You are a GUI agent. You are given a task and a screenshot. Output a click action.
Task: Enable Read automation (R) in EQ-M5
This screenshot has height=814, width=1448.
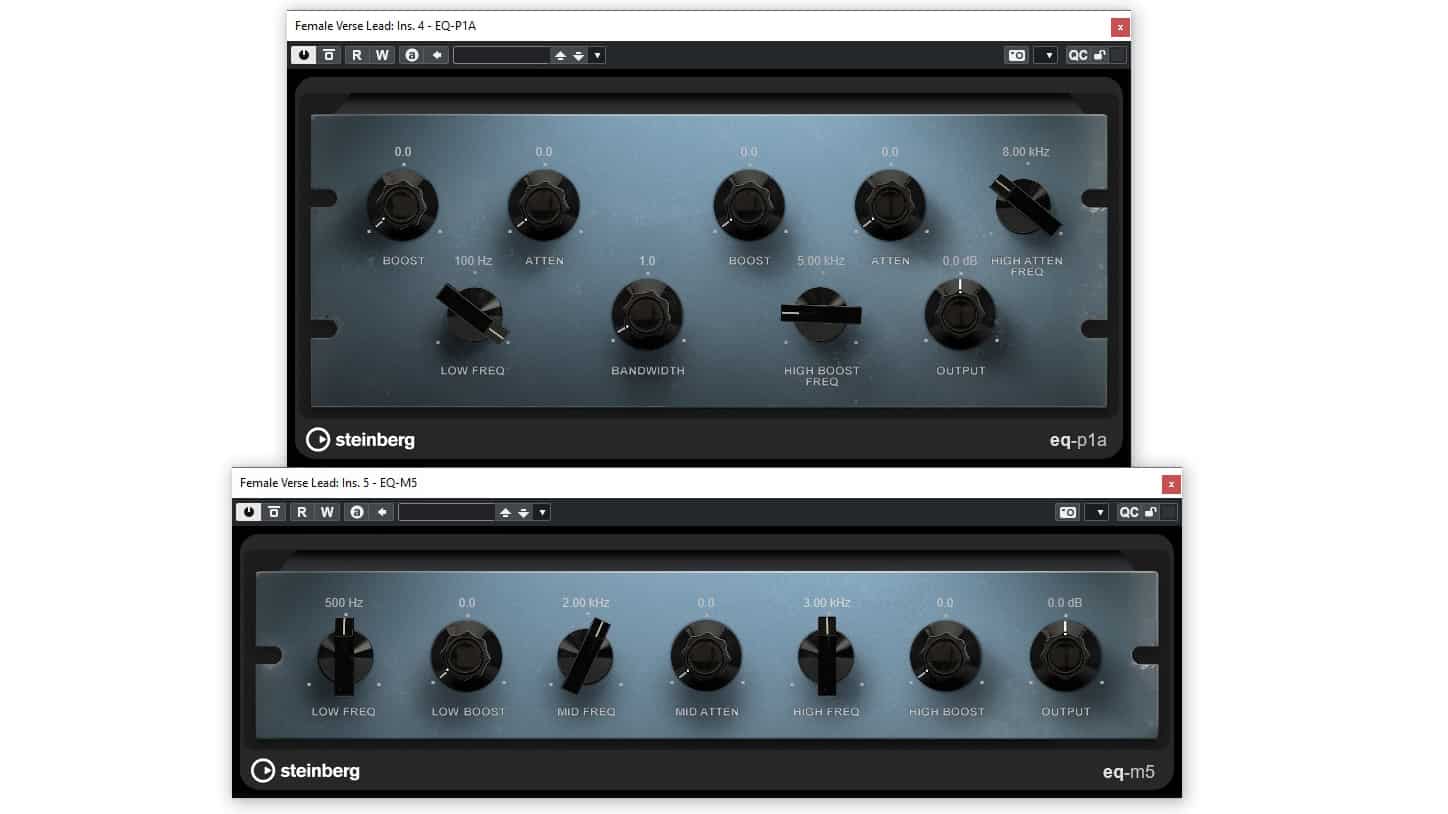302,512
